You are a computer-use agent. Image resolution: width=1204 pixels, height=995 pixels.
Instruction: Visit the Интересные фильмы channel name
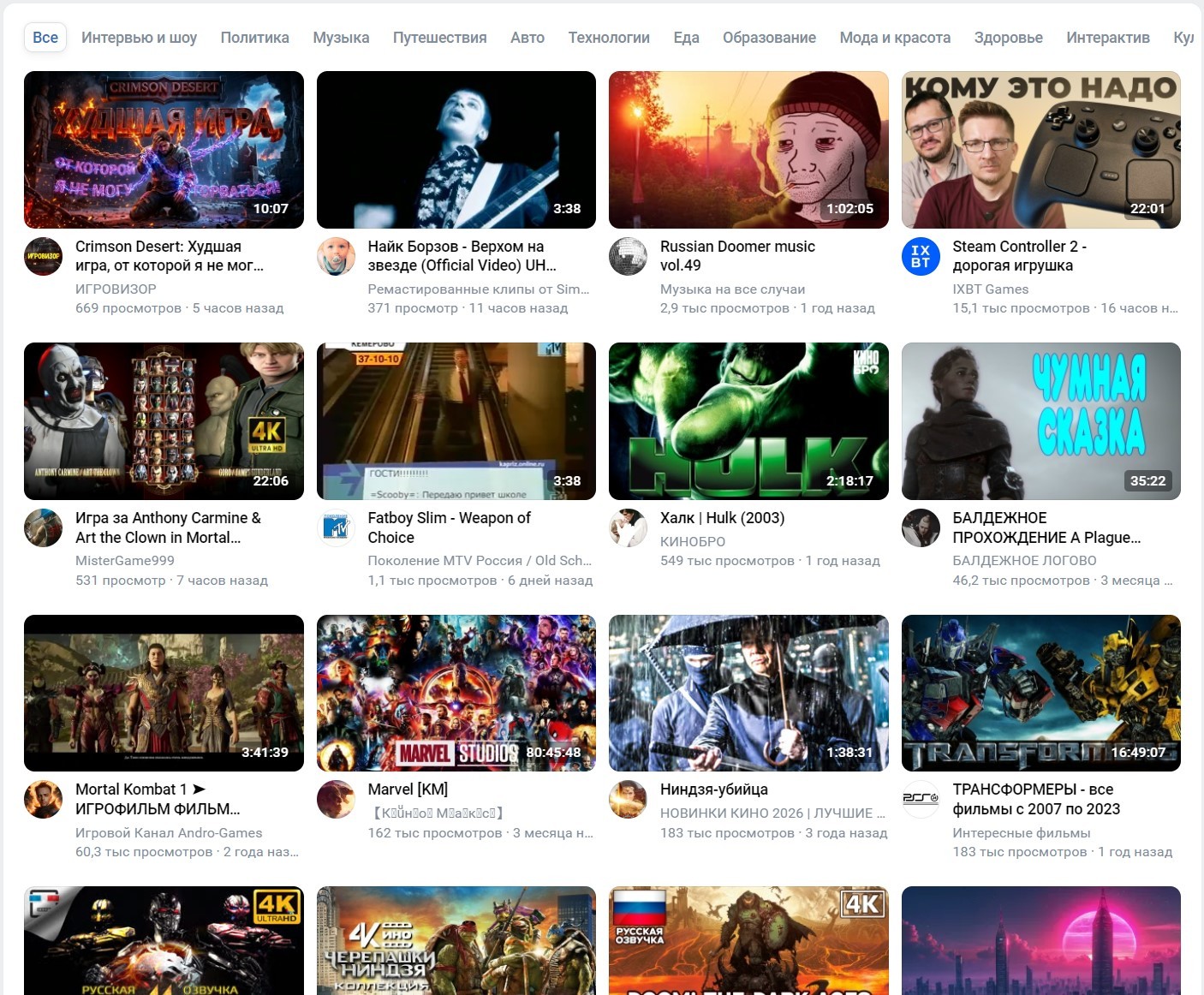1021,833
